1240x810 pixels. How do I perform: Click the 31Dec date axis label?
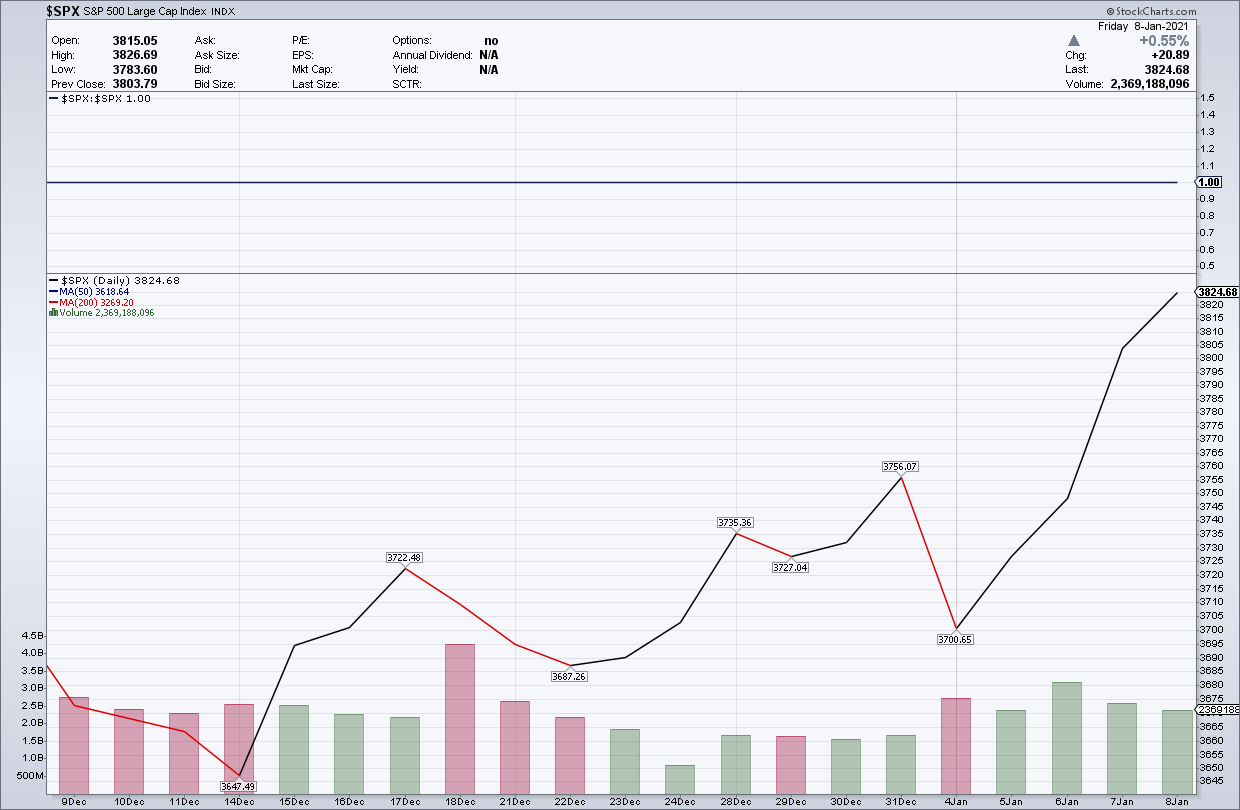[x=901, y=802]
